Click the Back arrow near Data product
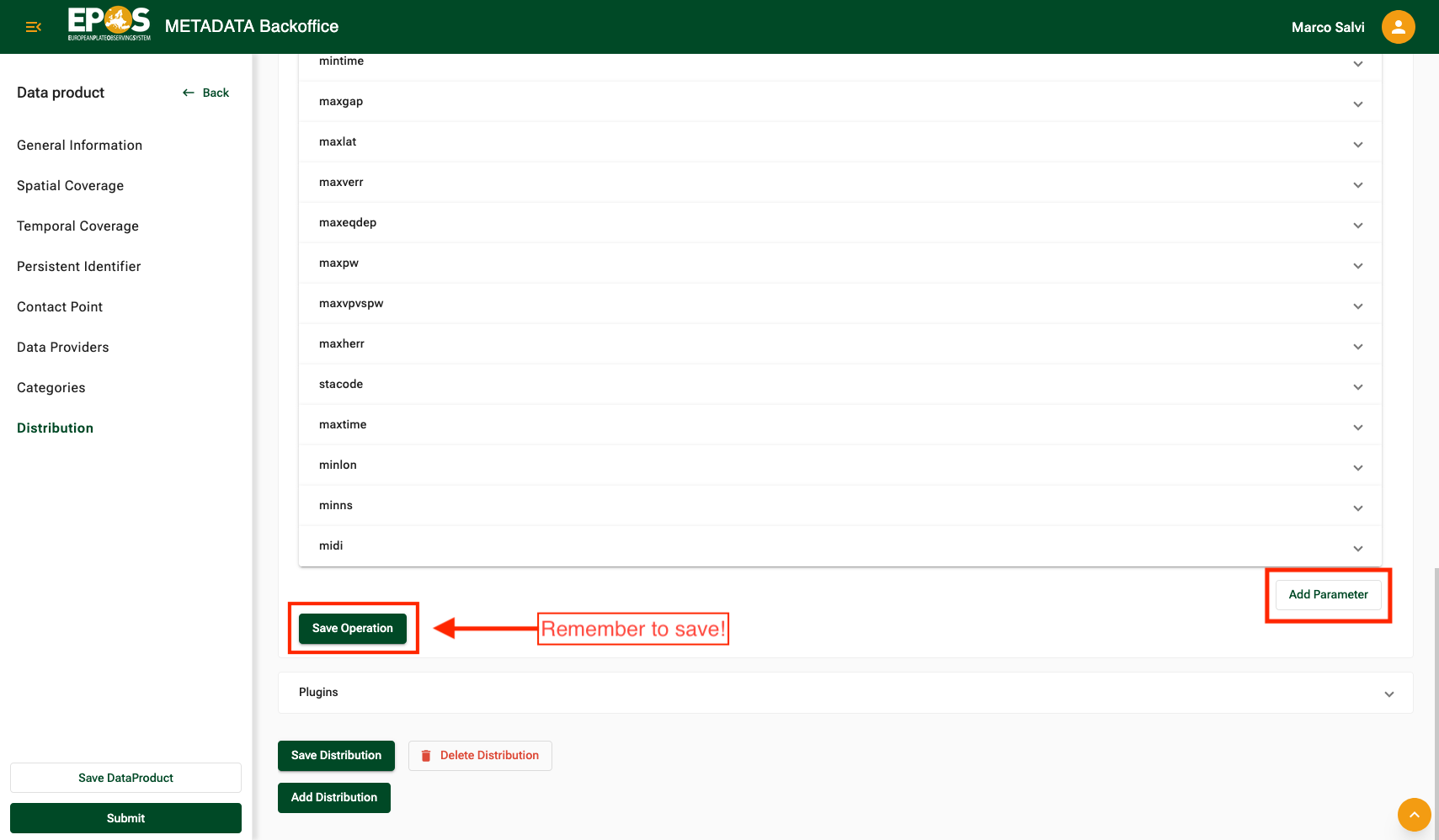 188,93
